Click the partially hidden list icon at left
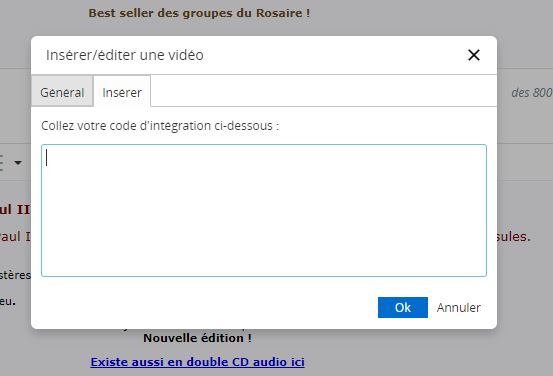 pyautogui.click(x=1, y=163)
